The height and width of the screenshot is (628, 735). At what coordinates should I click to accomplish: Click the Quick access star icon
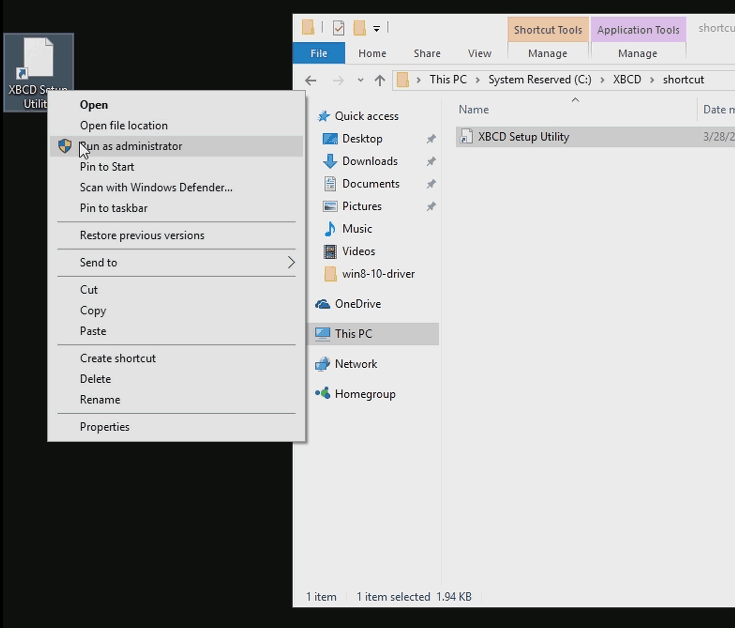pos(323,116)
